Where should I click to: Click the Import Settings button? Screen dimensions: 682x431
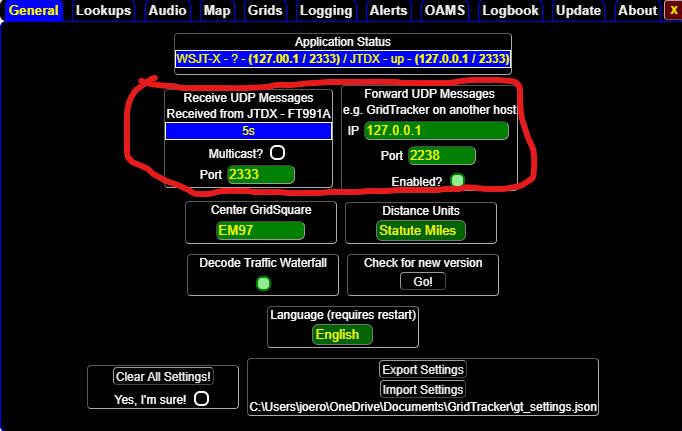[423, 390]
